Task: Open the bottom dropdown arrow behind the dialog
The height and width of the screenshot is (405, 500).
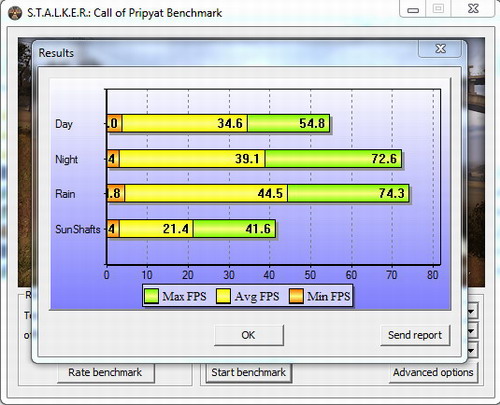Action: point(471,350)
